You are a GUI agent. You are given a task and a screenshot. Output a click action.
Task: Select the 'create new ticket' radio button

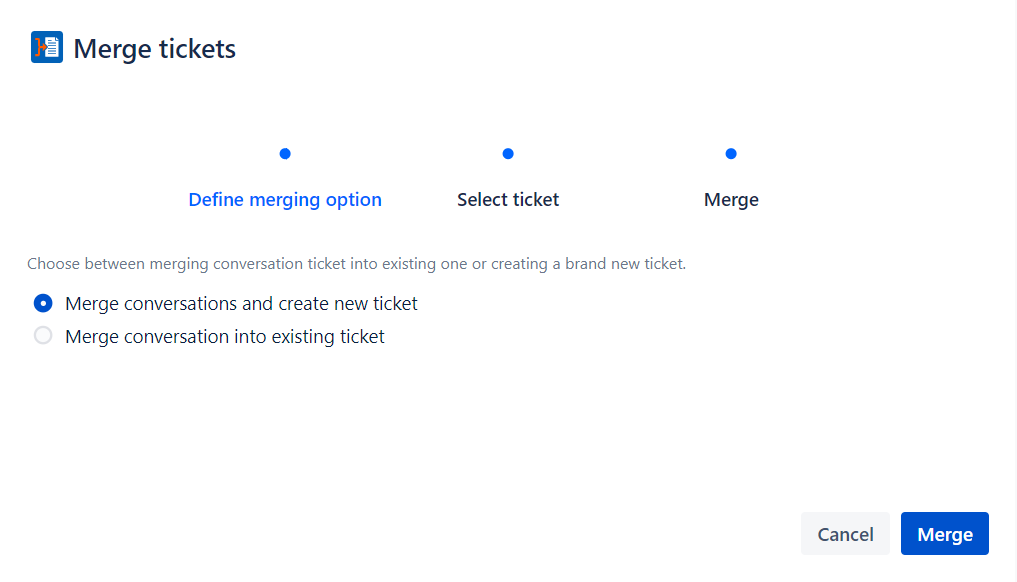point(43,303)
